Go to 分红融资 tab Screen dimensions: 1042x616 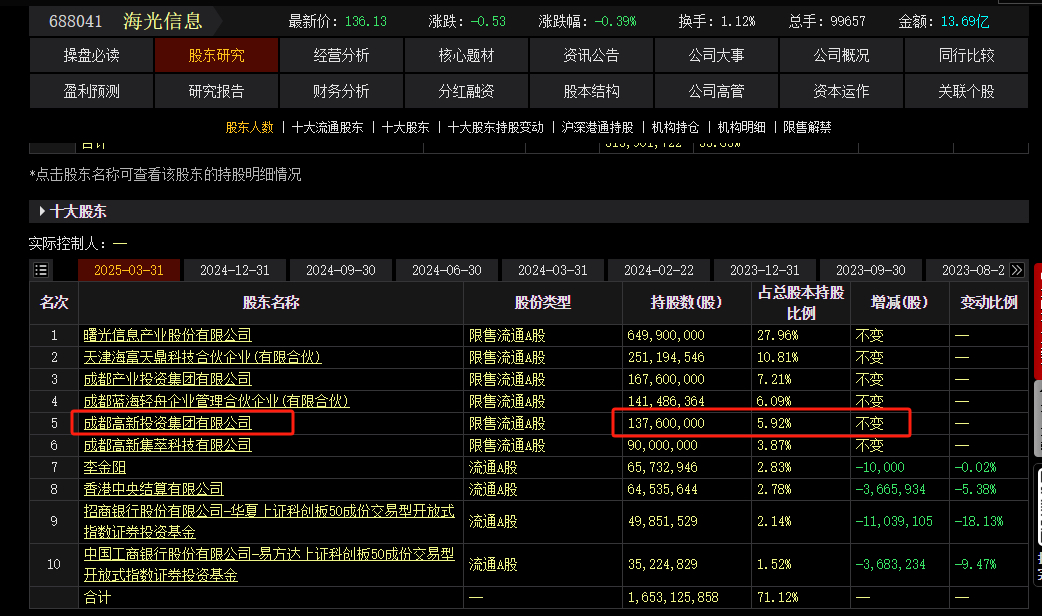tap(466, 91)
